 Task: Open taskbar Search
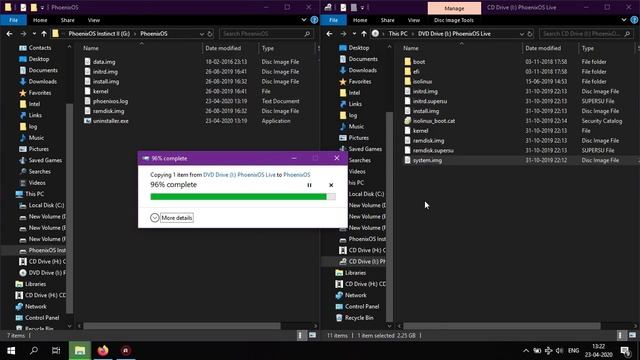(34, 351)
